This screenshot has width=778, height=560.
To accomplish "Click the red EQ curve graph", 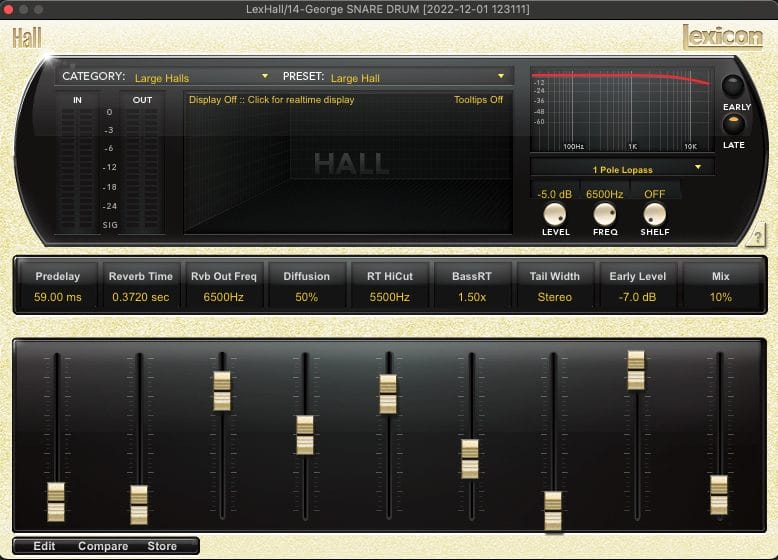I will point(622,110).
